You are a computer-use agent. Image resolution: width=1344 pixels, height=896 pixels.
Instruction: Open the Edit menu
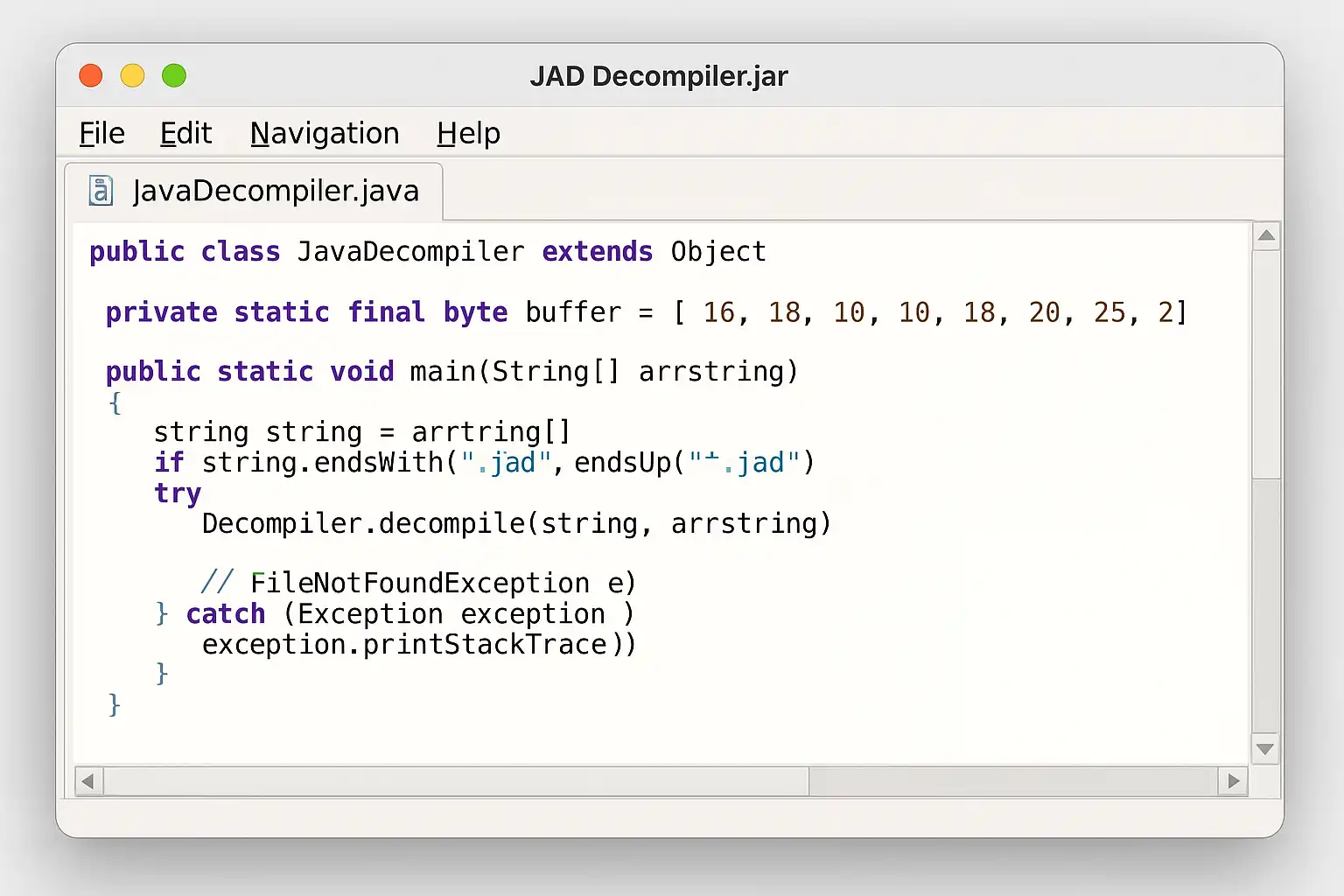[x=185, y=134]
